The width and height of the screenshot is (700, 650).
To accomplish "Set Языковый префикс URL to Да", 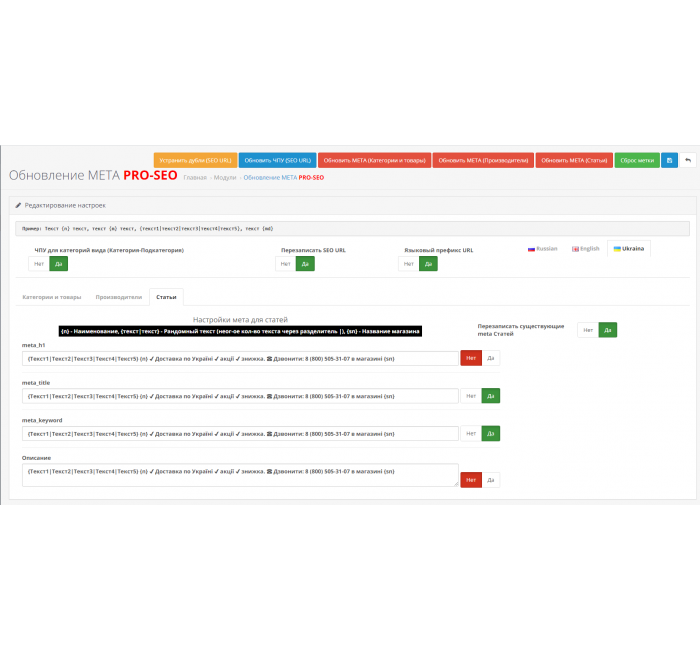I will (428, 264).
